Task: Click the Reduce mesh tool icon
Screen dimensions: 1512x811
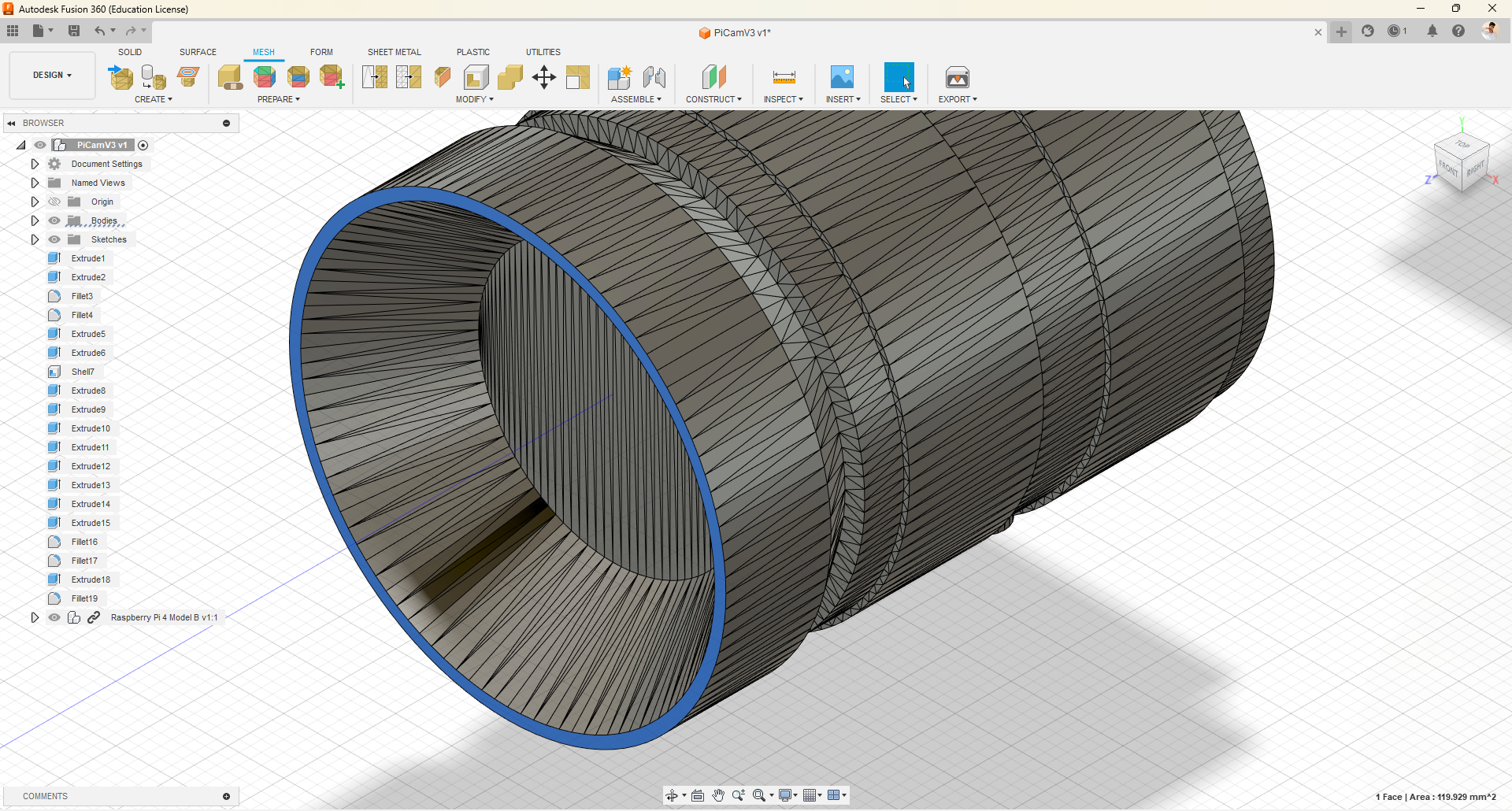Action: point(409,77)
